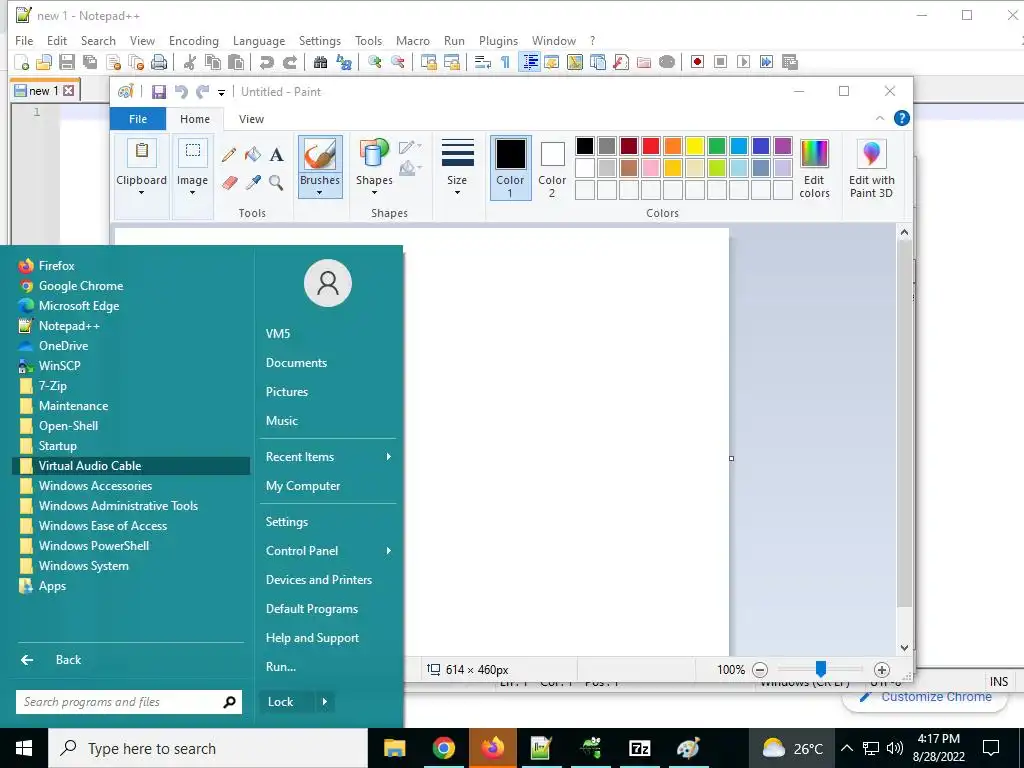Screen dimensions: 1024x768
Task: Click Notepad++ Playback macro icon
Action: tap(743, 62)
